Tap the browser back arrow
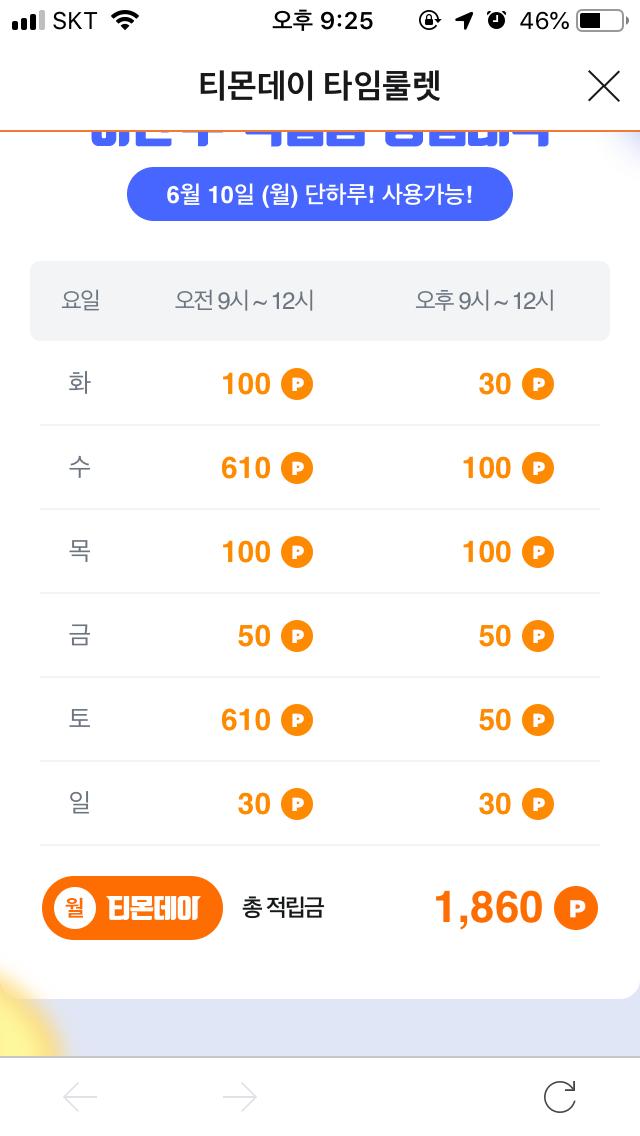 (x=80, y=1097)
